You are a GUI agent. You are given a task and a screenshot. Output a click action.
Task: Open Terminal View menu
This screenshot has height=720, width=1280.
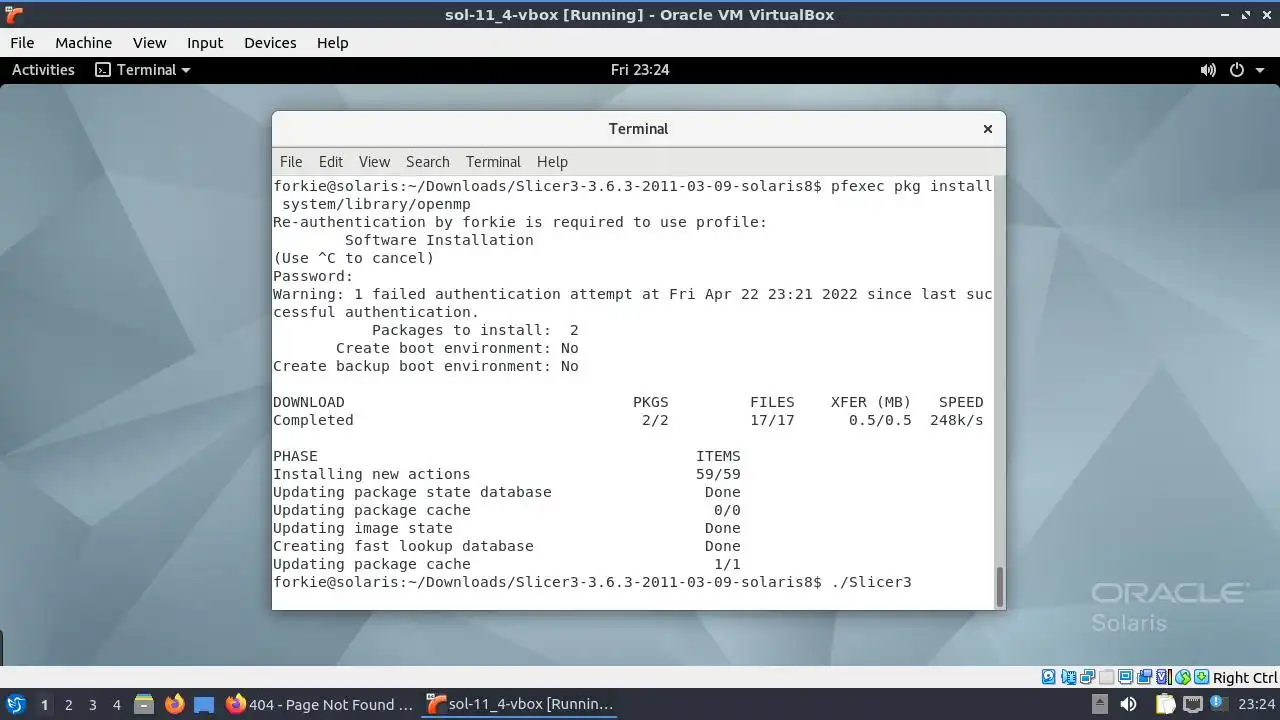[x=374, y=162]
